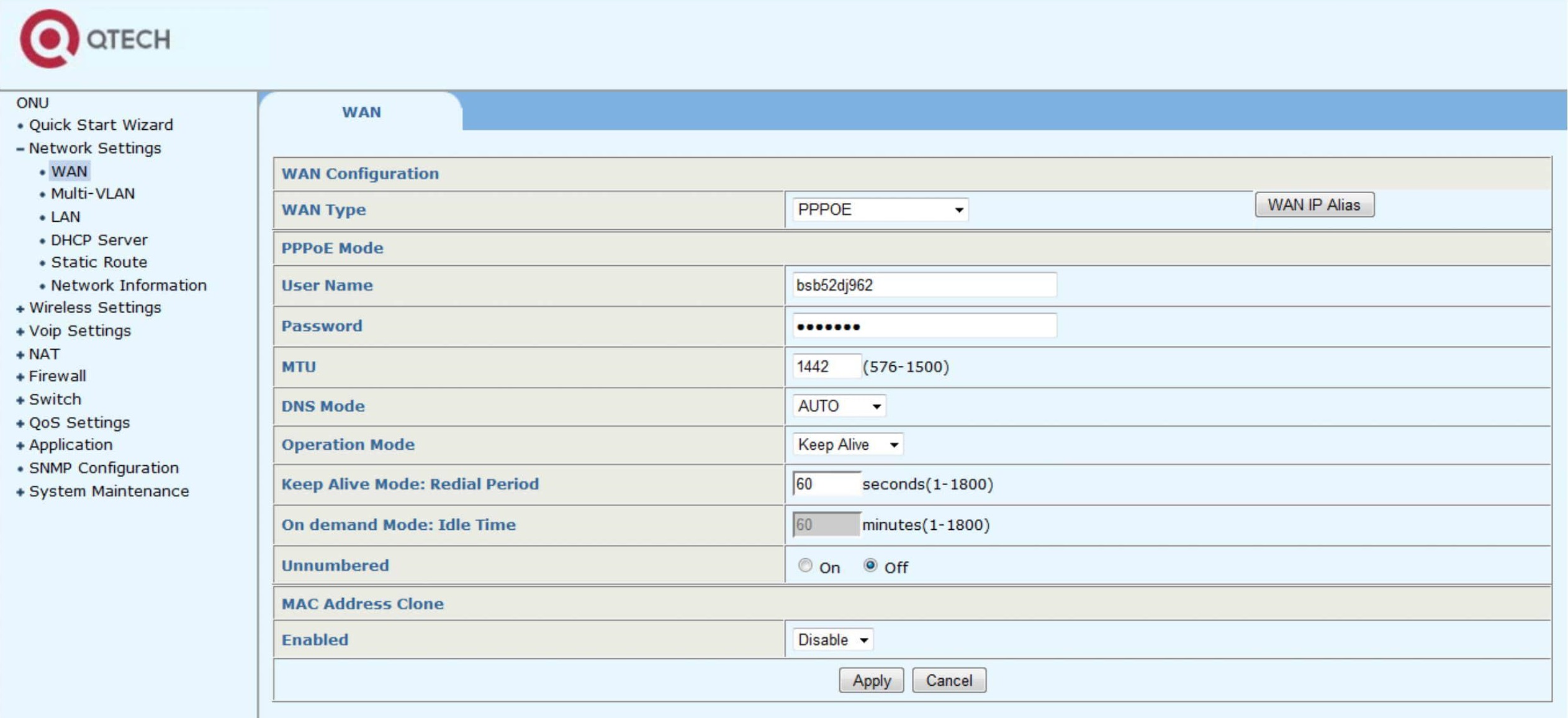Expand the System Maintenance plus icon
This screenshot has height=718, width=1568.
(20, 492)
